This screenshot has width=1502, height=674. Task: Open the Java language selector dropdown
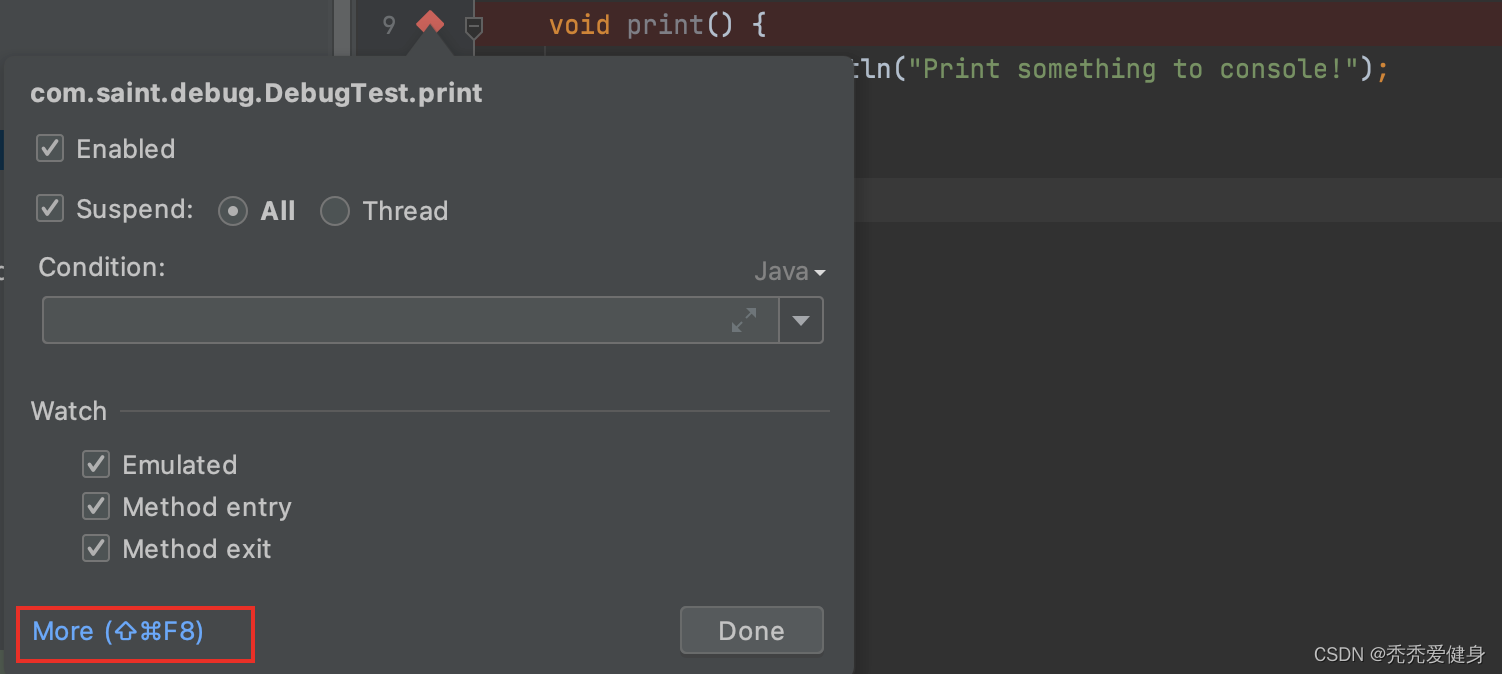click(x=789, y=271)
